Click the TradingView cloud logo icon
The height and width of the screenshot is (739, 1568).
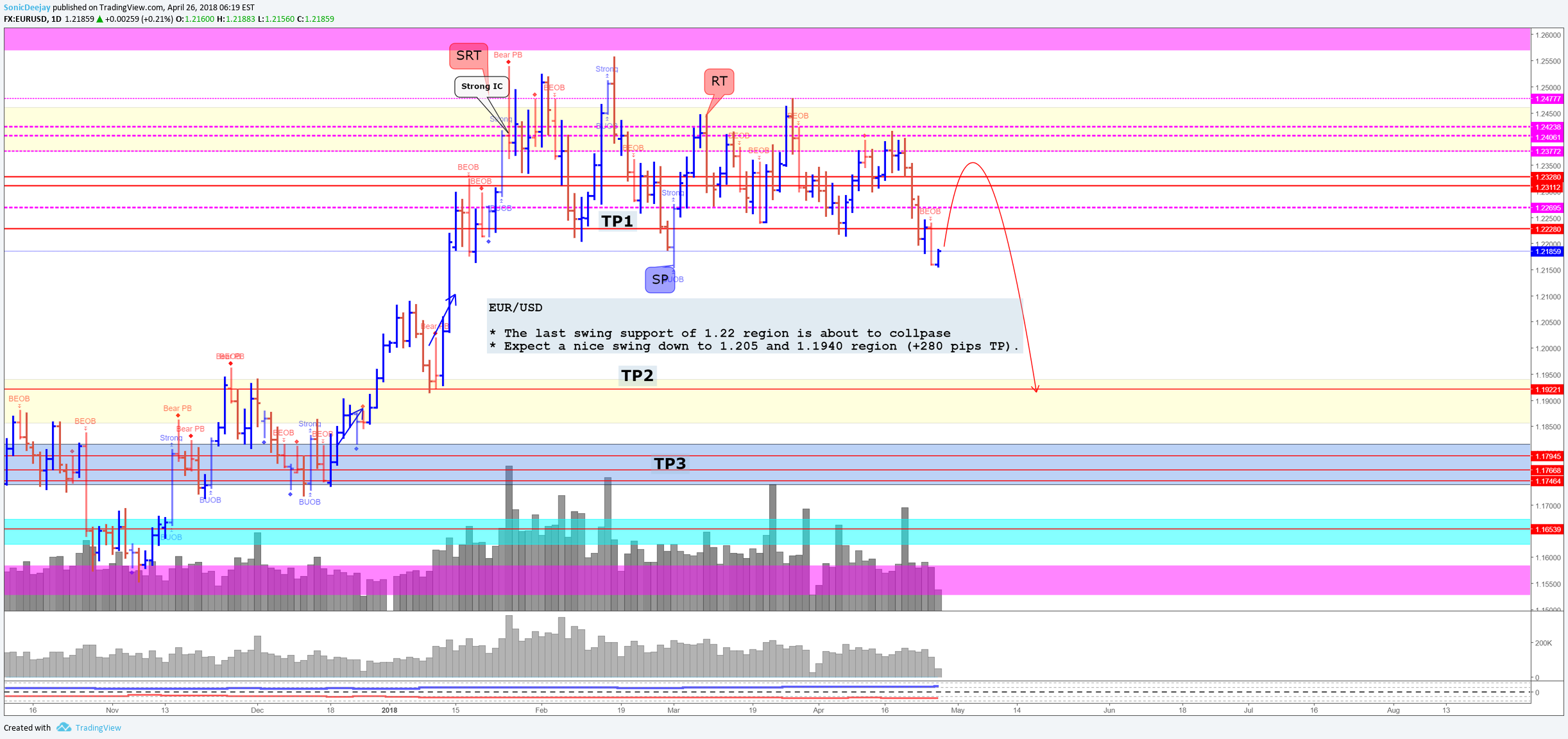point(64,727)
